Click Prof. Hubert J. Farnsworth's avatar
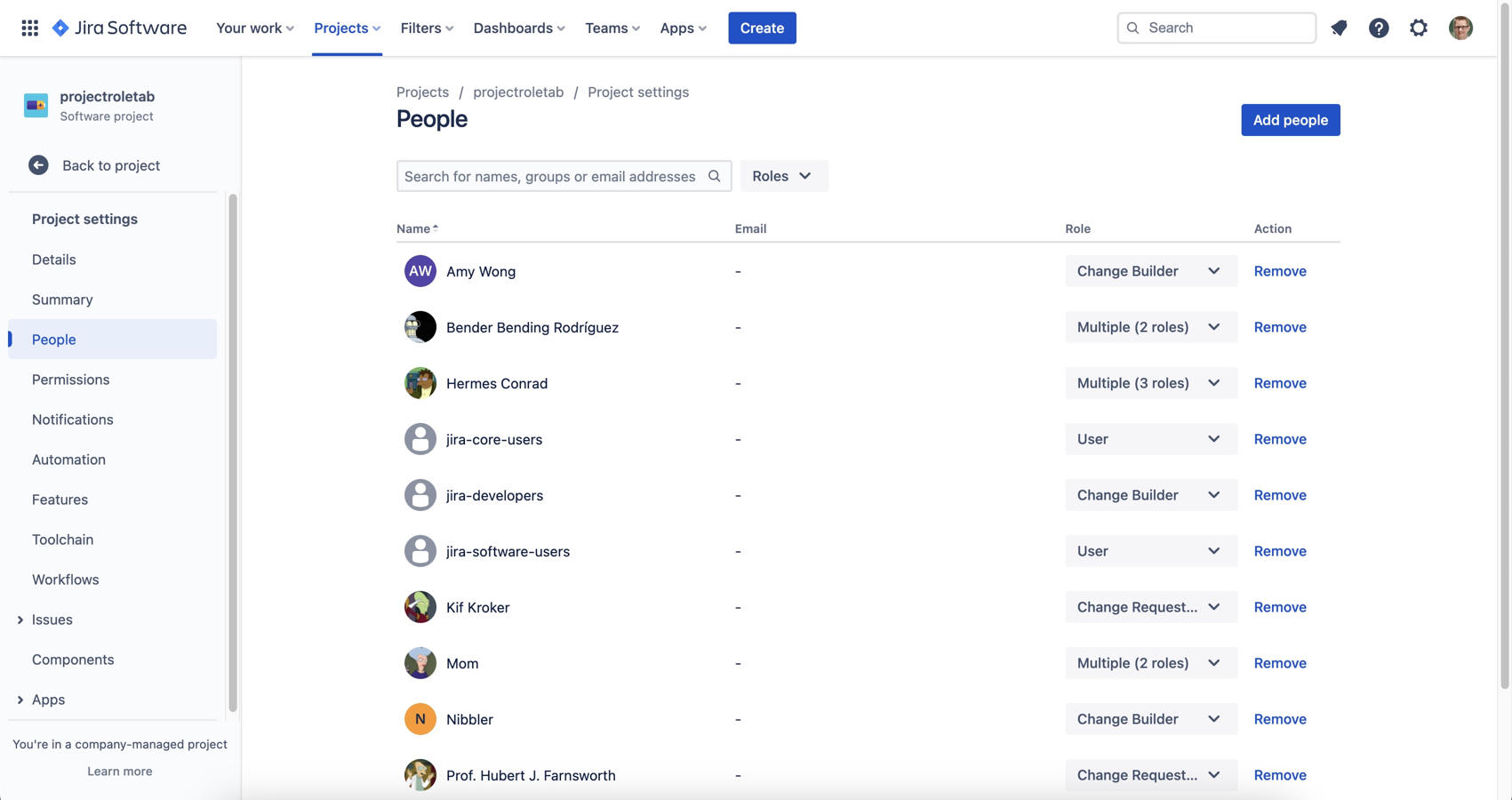This screenshot has height=800, width=1512. tap(420, 775)
